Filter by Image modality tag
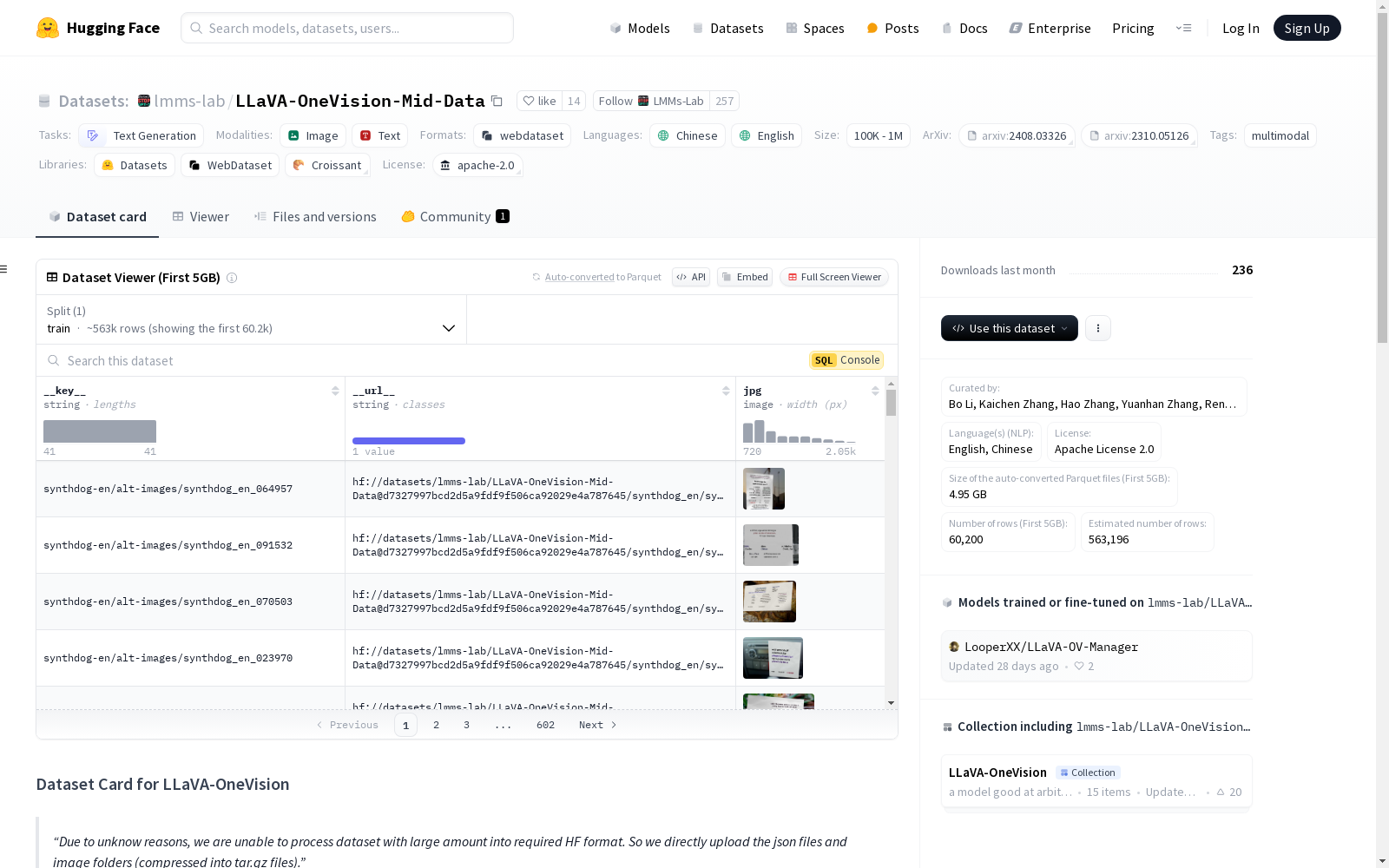1389x868 pixels. pos(313,135)
